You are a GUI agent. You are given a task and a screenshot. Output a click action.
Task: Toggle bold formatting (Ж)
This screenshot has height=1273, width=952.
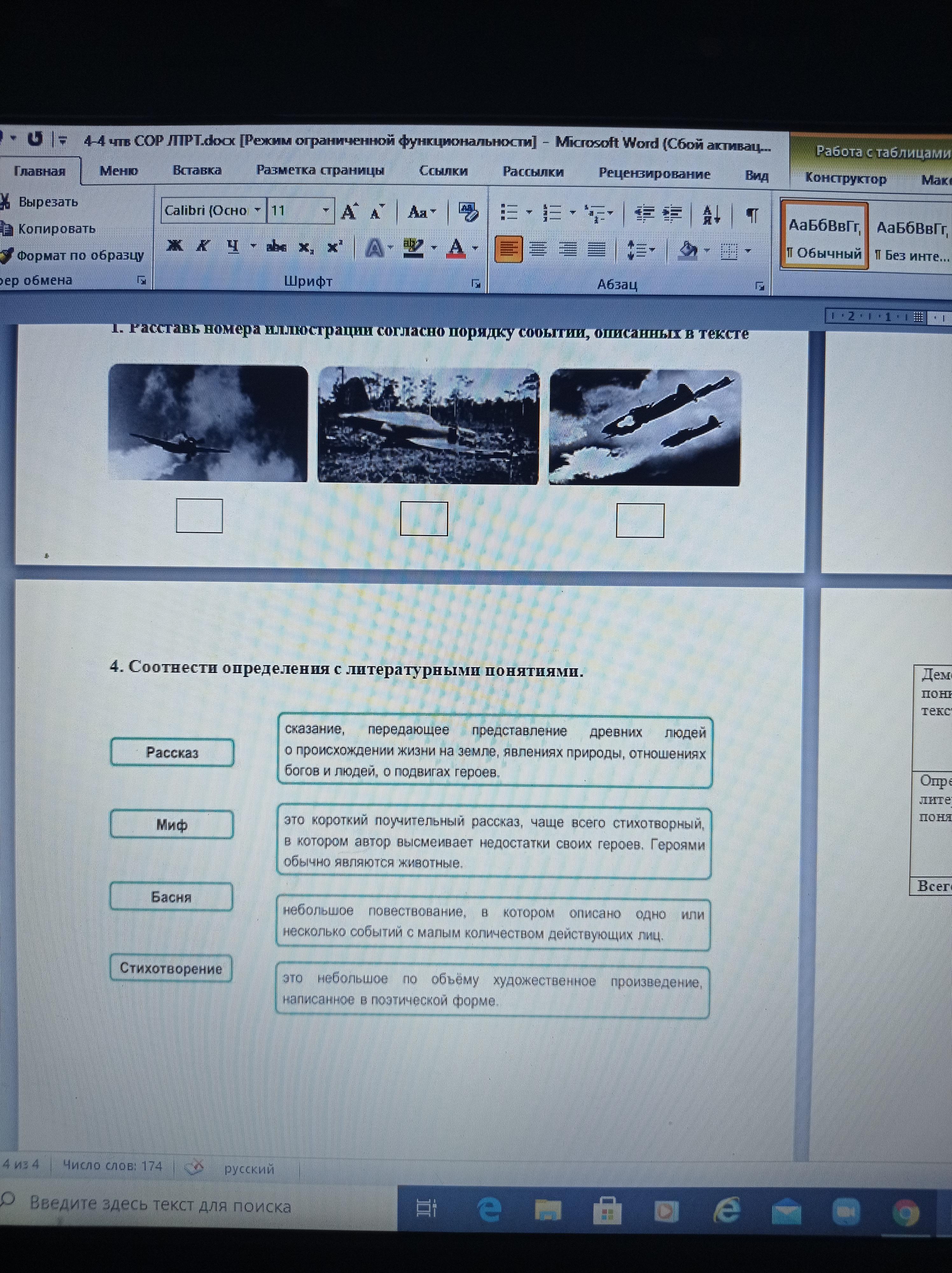tap(174, 246)
